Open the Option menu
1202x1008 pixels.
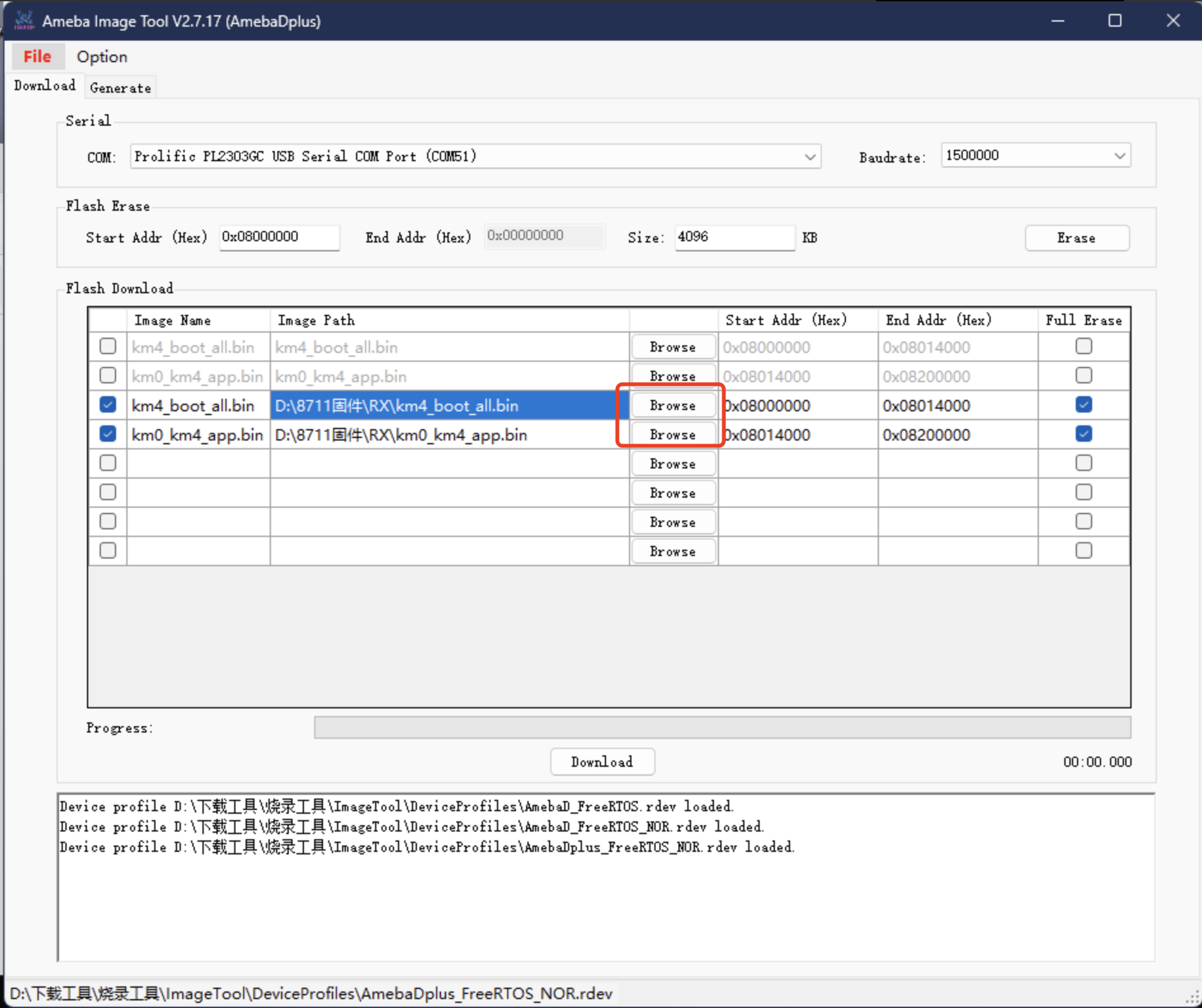[x=102, y=56]
